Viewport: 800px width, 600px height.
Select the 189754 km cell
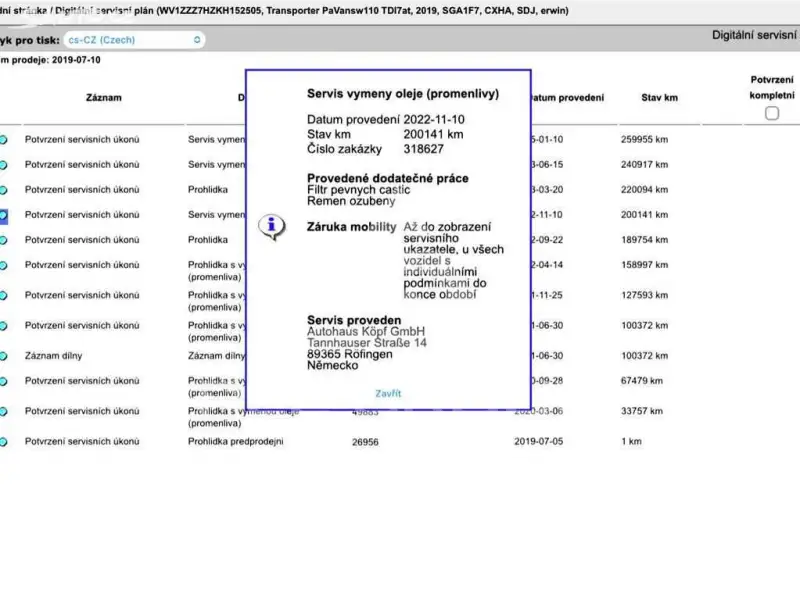point(644,240)
